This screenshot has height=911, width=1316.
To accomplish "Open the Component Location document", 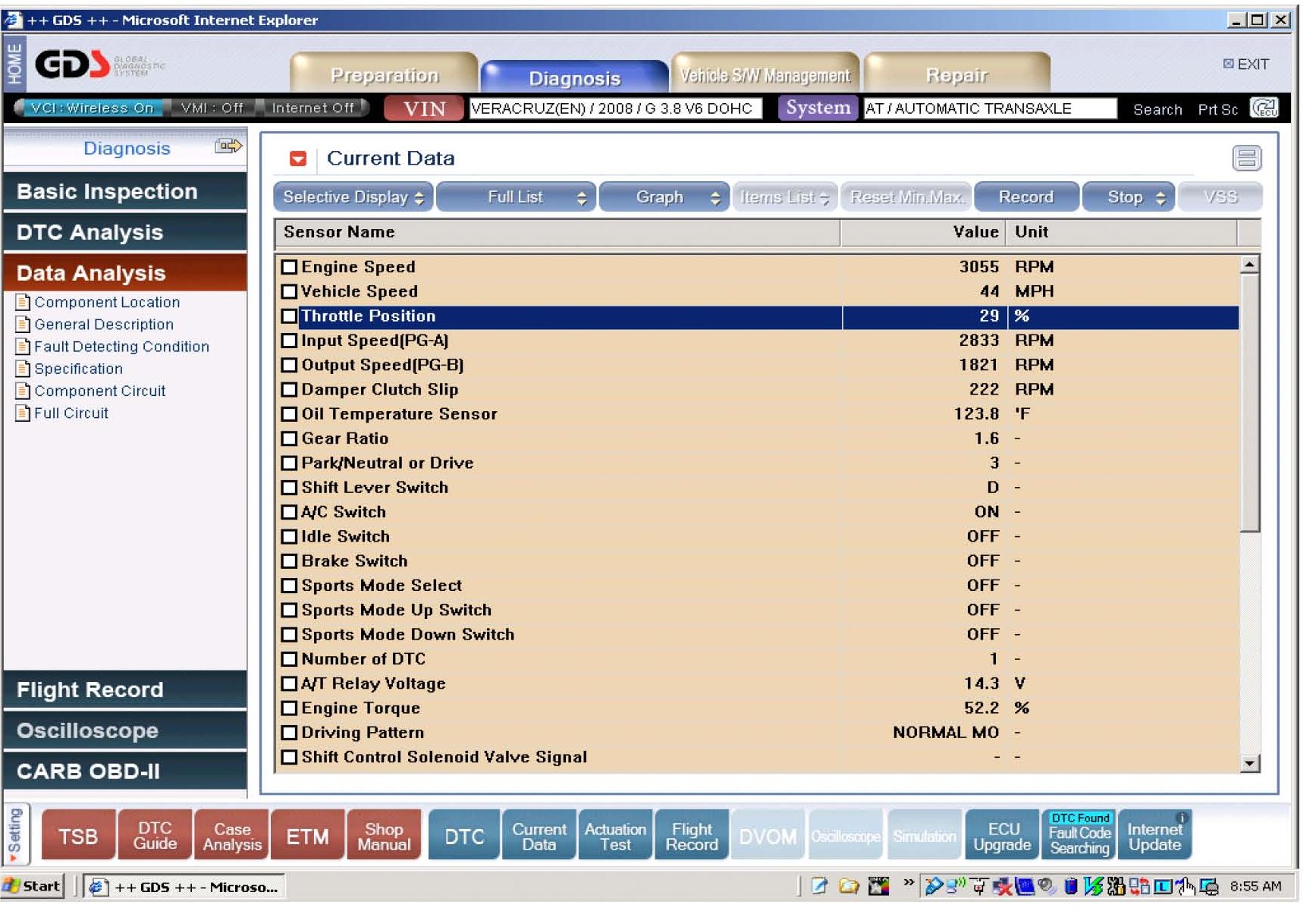I will point(106,303).
